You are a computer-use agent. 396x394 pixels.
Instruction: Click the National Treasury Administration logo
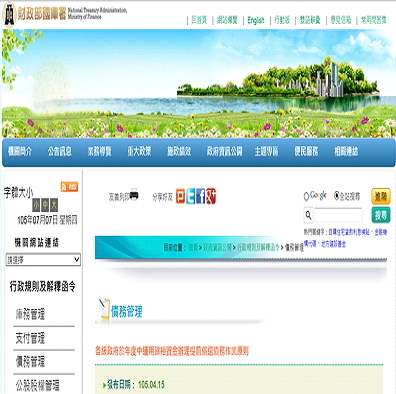(65, 14)
